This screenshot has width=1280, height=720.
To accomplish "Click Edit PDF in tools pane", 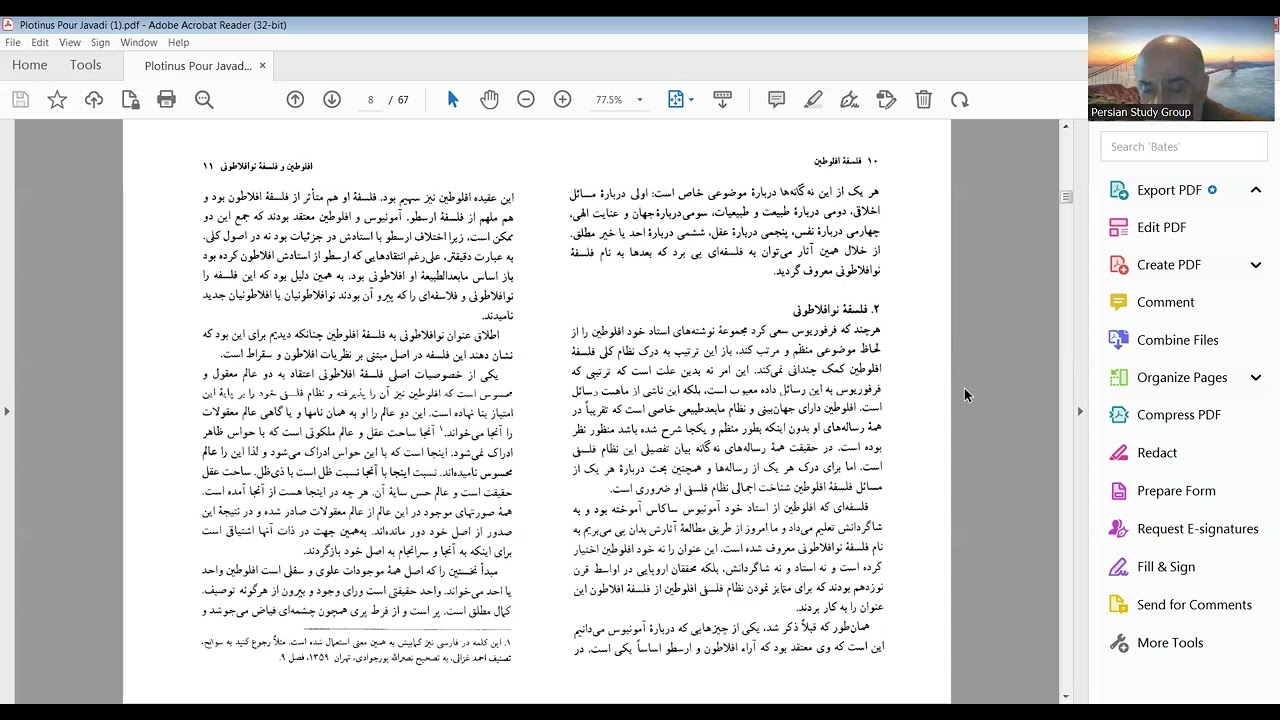I will [1161, 227].
